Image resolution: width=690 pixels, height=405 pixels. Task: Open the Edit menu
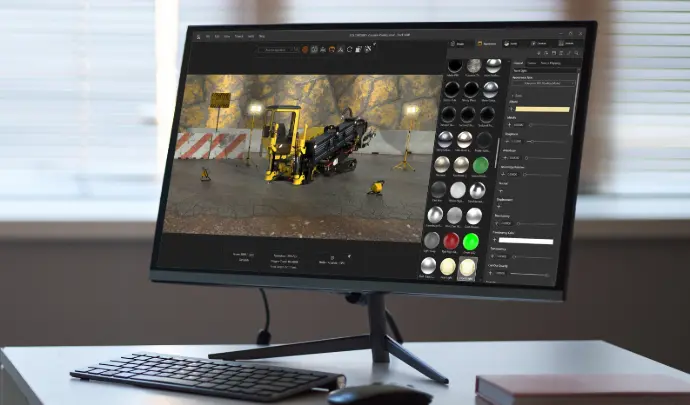pyautogui.click(x=217, y=37)
